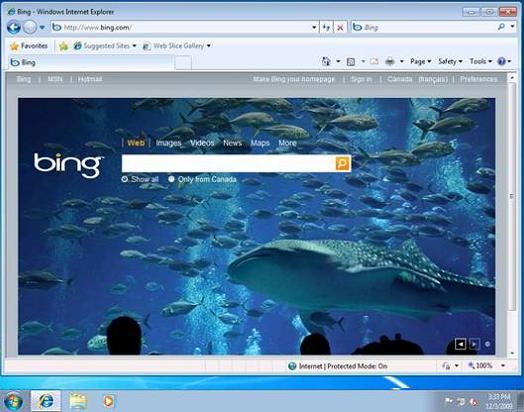The width and height of the screenshot is (524, 412).
Task: Open Windows Explorer folder taskbar icon
Action: [78, 401]
